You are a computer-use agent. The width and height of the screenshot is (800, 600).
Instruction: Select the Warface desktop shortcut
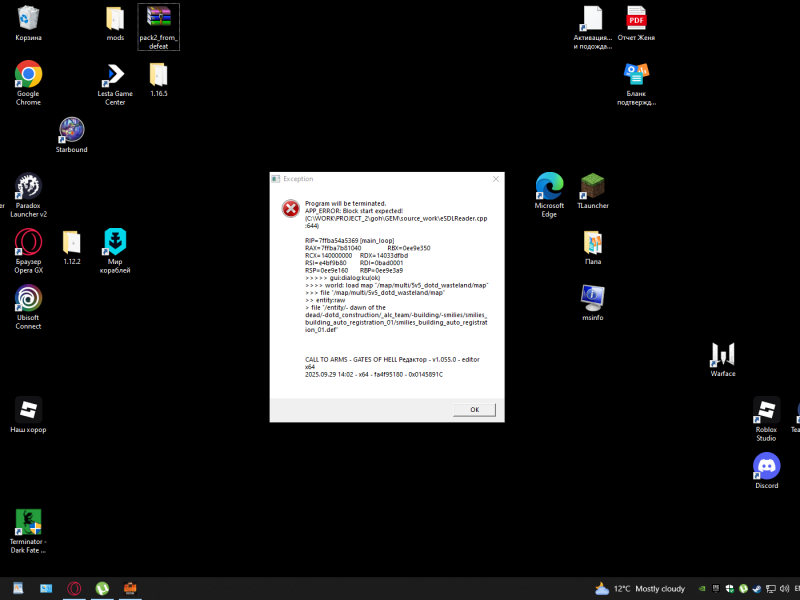pos(722,355)
